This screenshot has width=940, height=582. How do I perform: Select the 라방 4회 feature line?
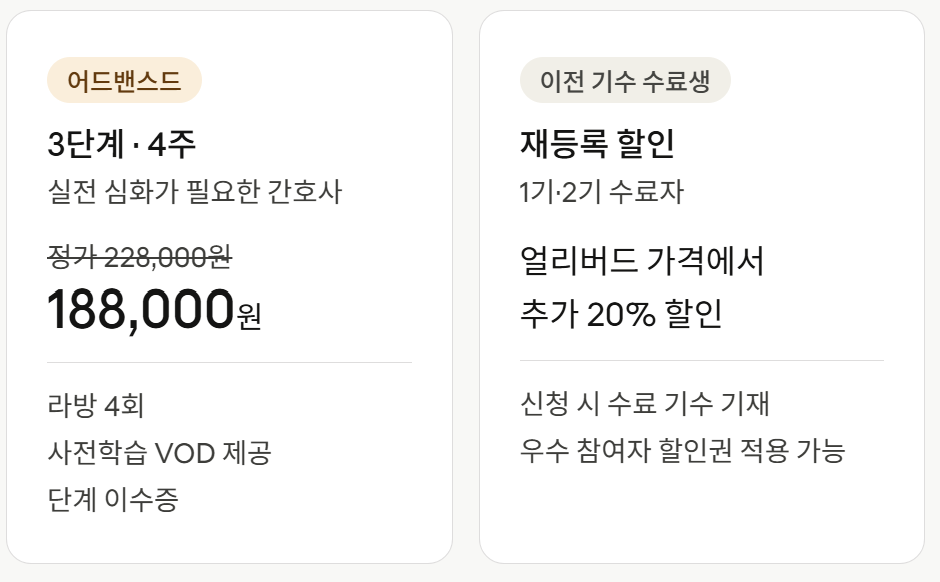pyautogui.click(x=96, y=406)
